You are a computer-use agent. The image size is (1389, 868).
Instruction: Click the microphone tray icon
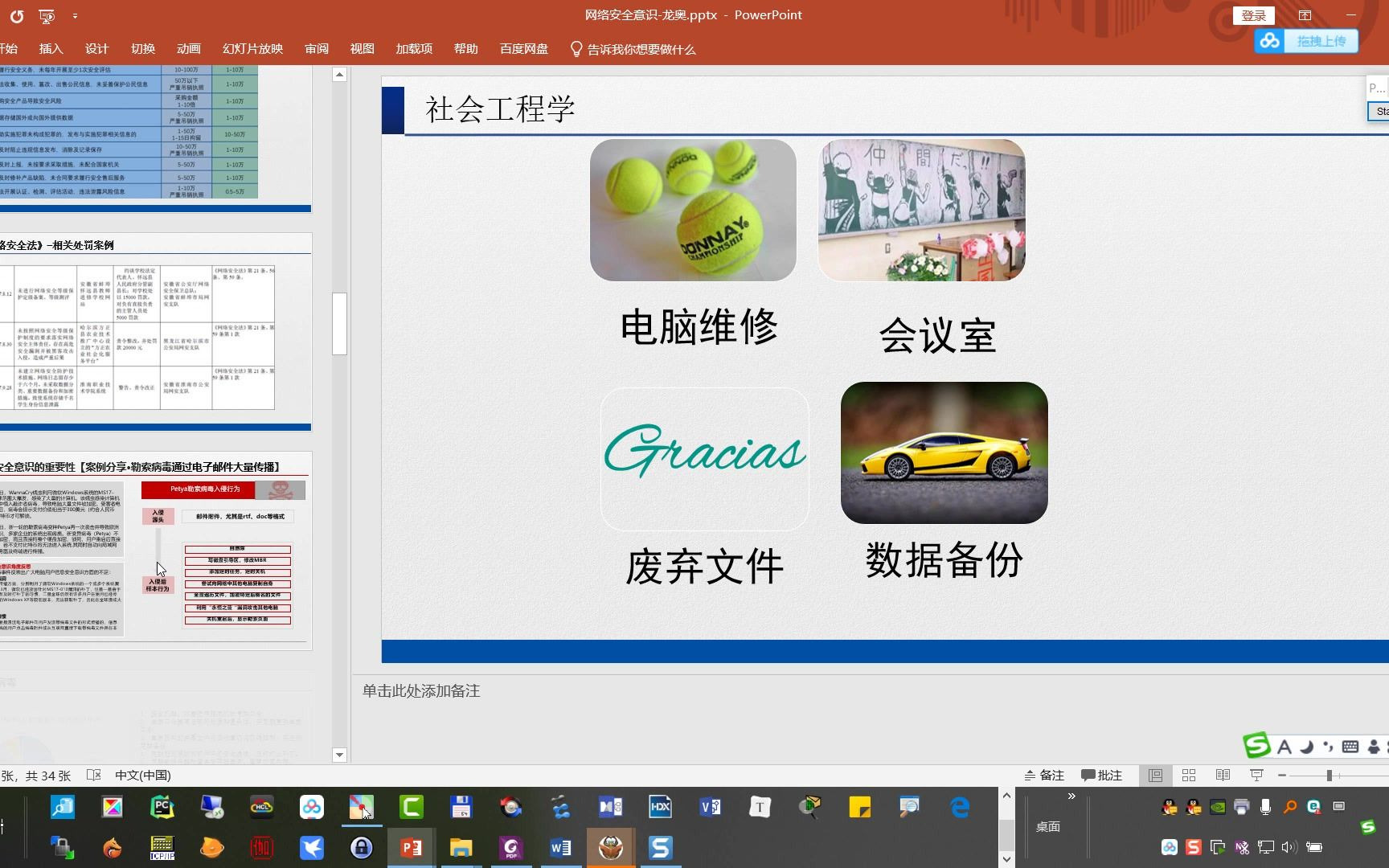pyautogui.click(x=1265, y=807)
